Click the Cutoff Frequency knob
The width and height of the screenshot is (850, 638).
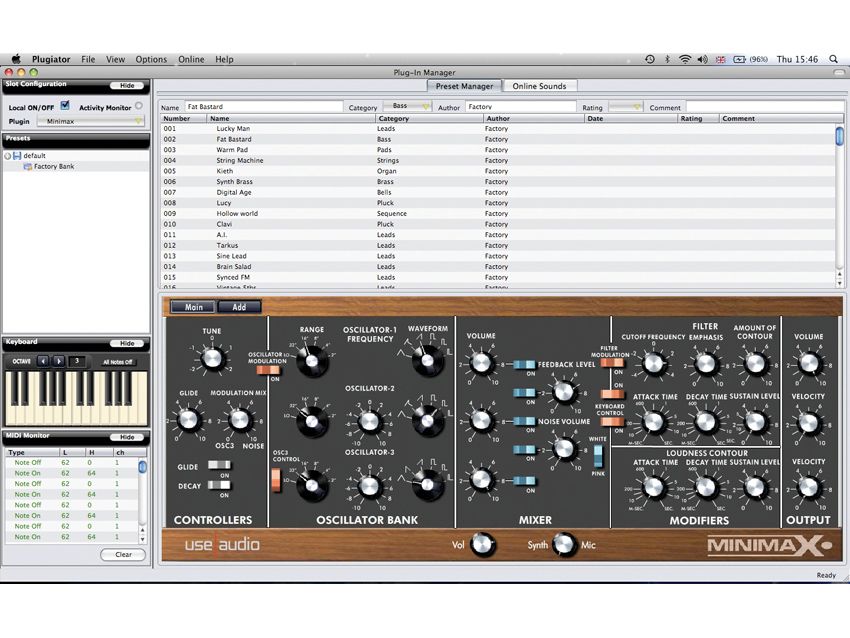click(x=654, y=363)
